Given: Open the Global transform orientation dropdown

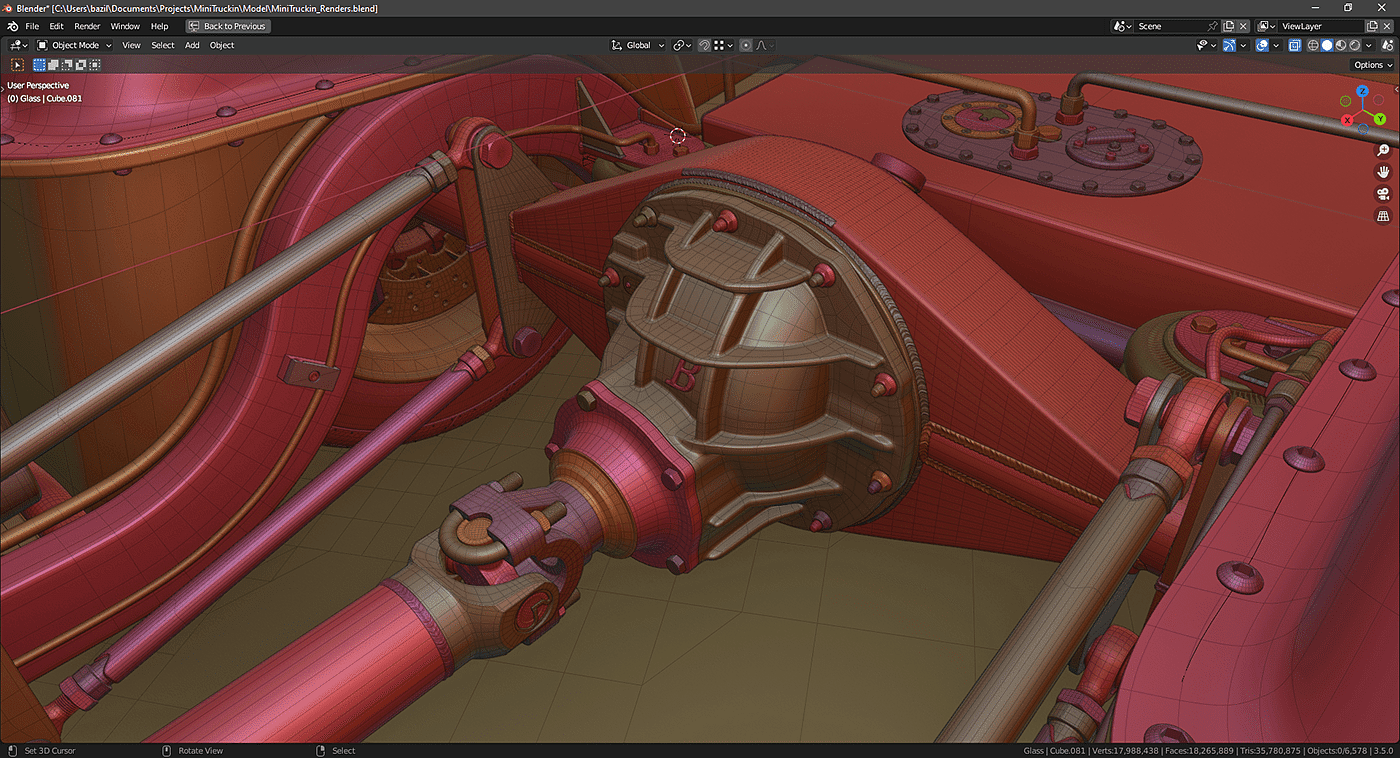Looking at the screenshot, I should (638, 45).
